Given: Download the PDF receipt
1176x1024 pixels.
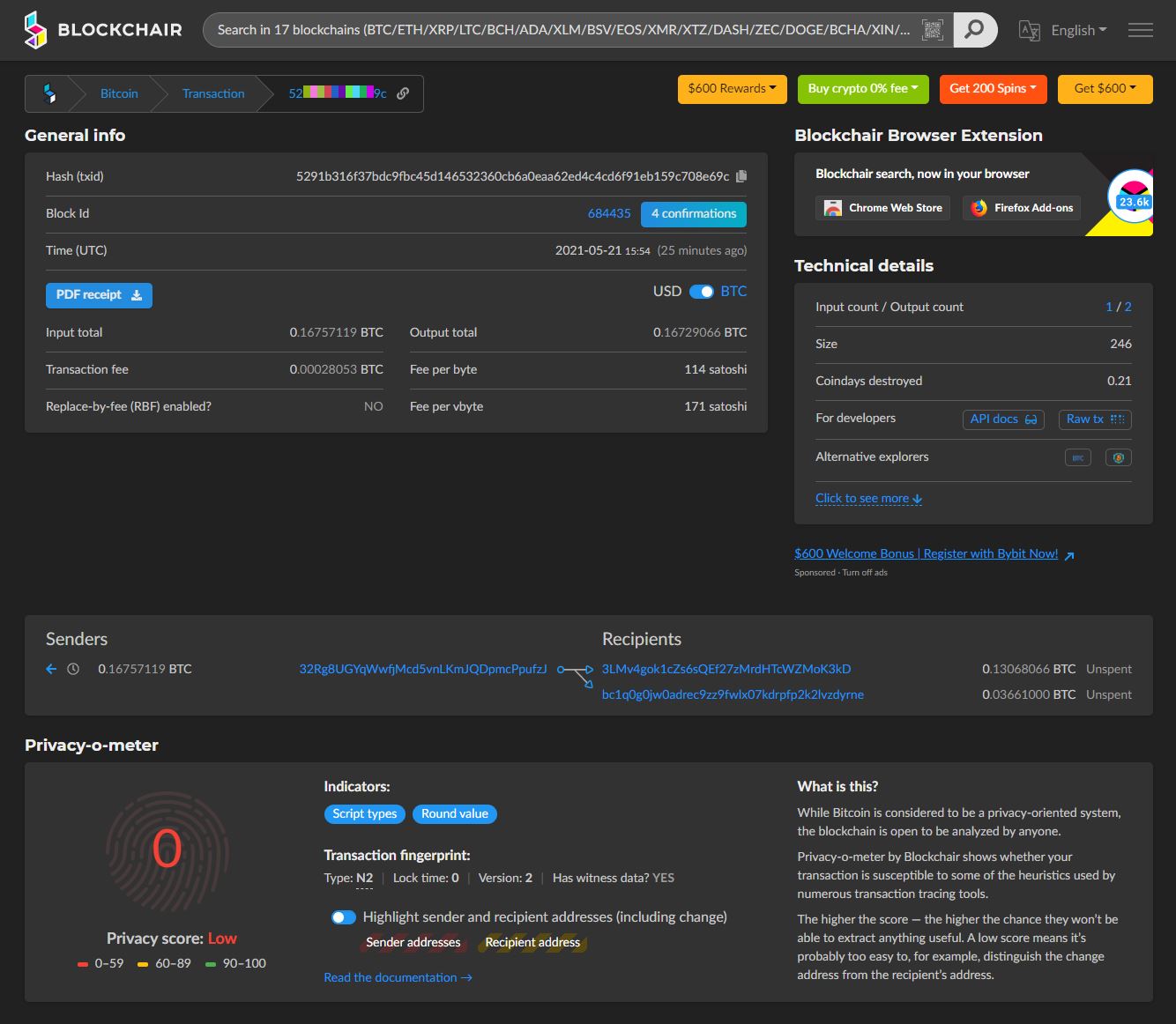Looking at the screenshot, I should (x=99, y=295).
